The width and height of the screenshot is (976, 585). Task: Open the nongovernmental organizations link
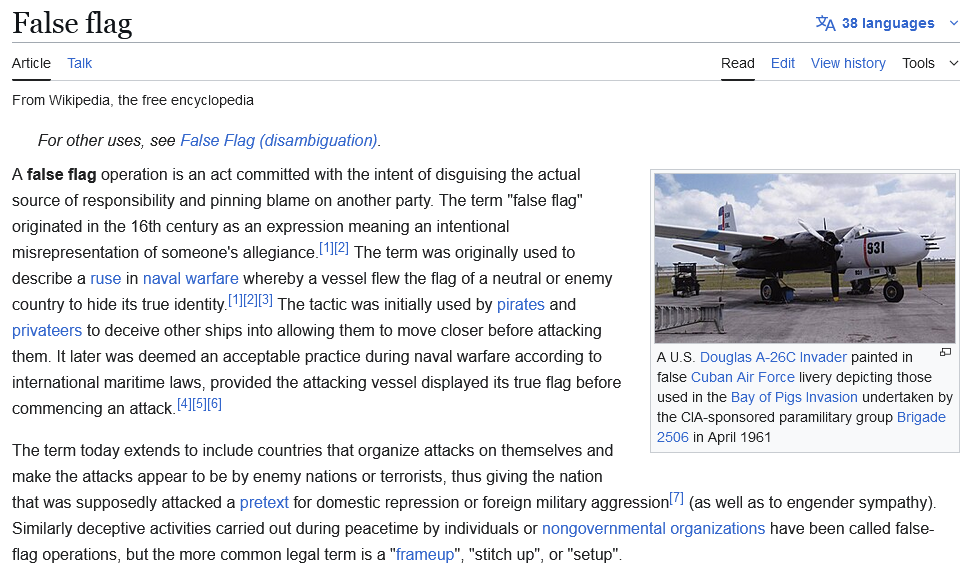click(x=653, y=528)
